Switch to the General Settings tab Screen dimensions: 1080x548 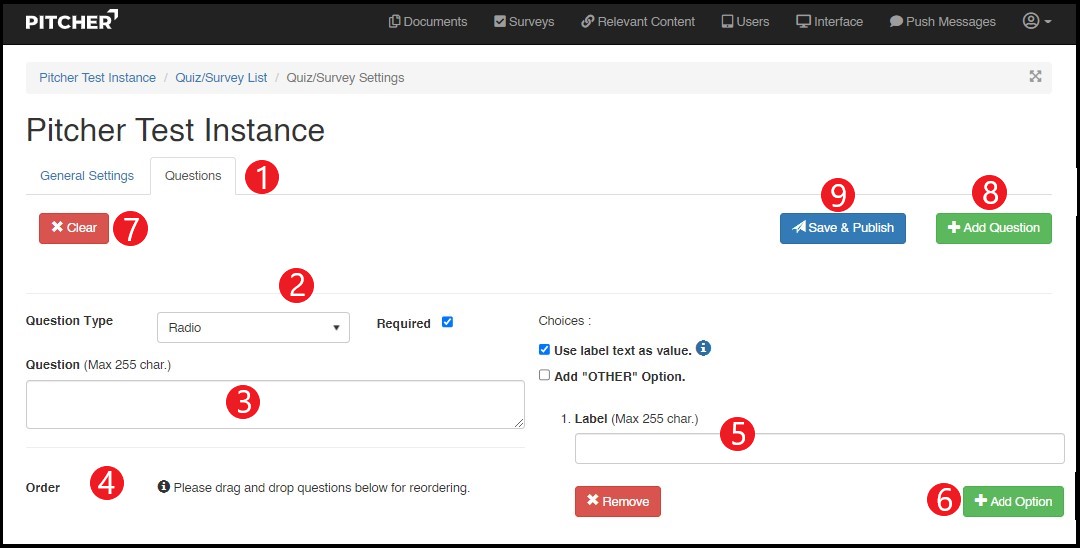click(87, 176)
